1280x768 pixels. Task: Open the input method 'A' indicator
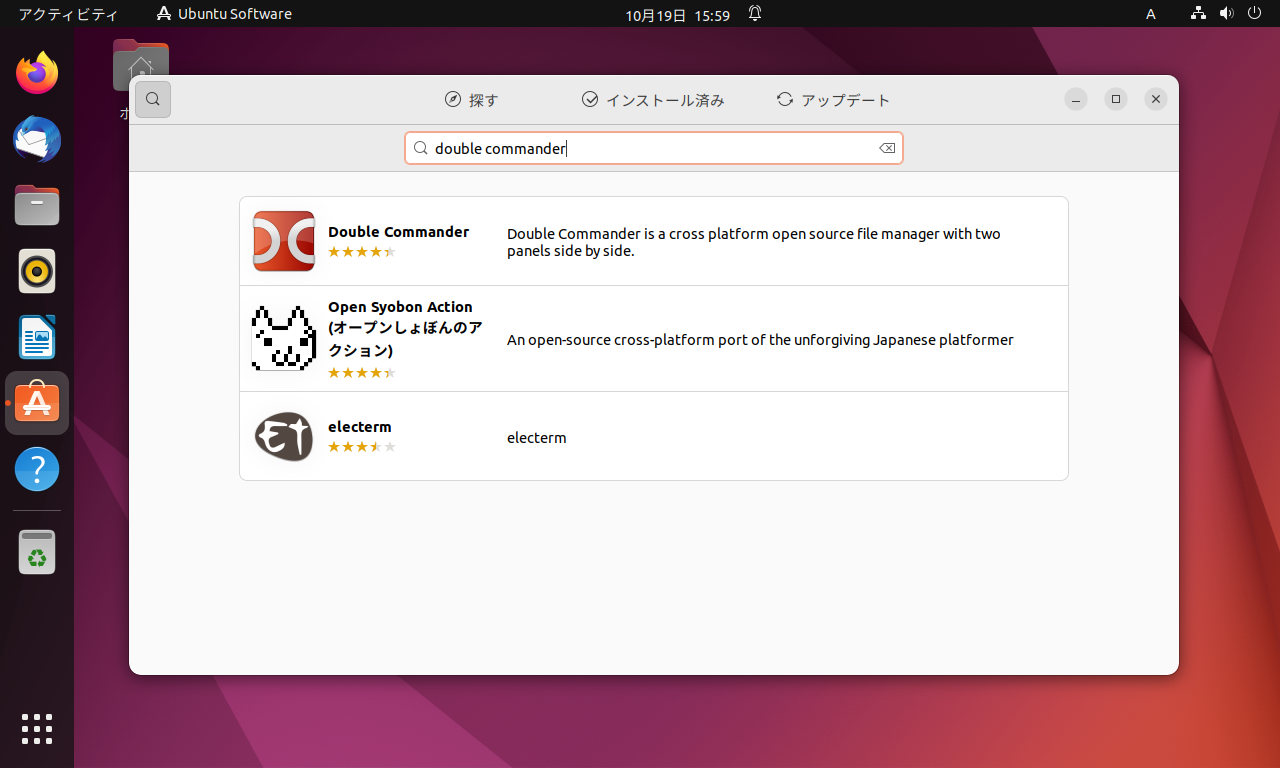click(x=1151, y=14)
